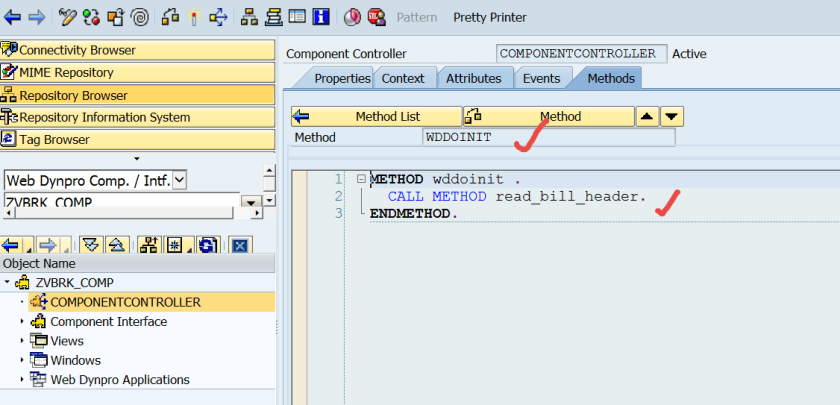Switch to the Events tab
This screenshot has height=405, width=840.
click(x=542, y=78)
